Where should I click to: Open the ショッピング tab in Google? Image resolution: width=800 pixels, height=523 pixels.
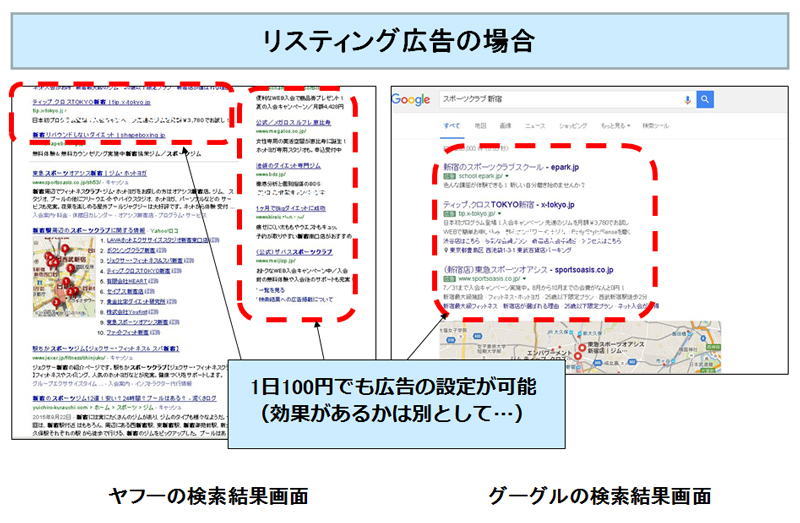click(x=572, y=126)
